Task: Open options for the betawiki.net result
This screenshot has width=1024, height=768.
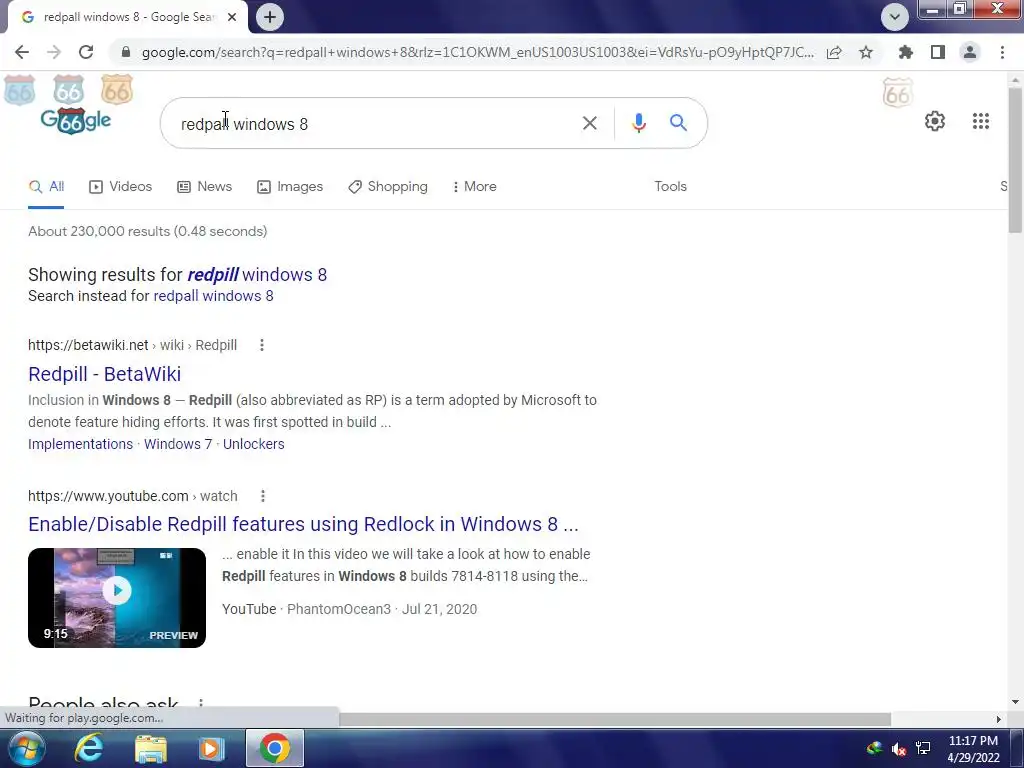Action: pyautogui.click(x=262, y=345)
